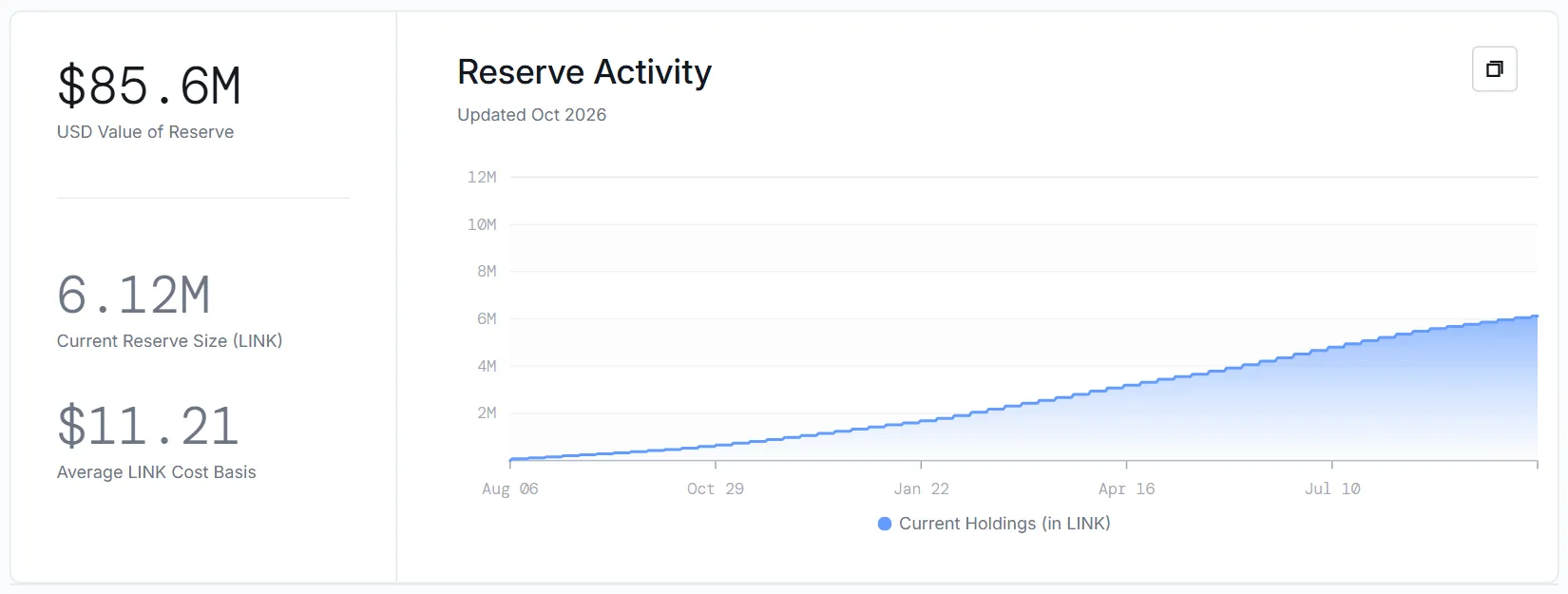Click the 12M y-axis label
This screenshot has height=594, width=1568.
pos(482,178)
